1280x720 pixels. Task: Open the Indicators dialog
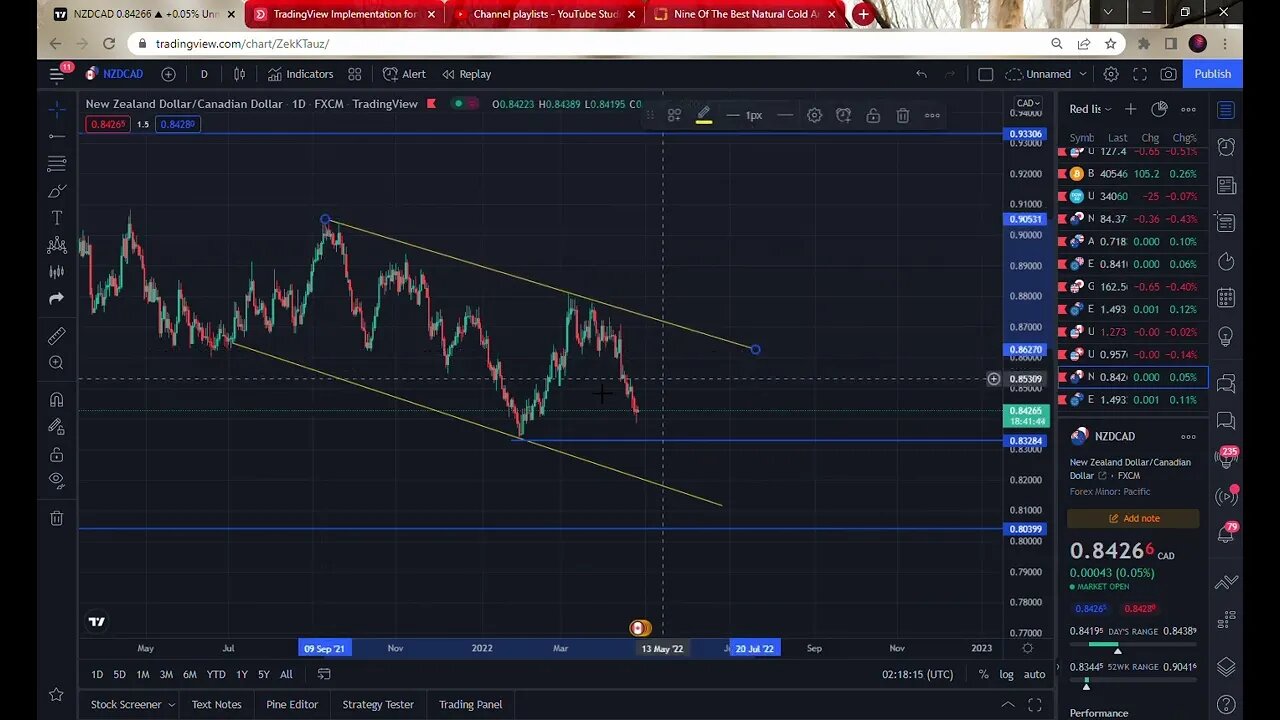click(x=300, y=74)
